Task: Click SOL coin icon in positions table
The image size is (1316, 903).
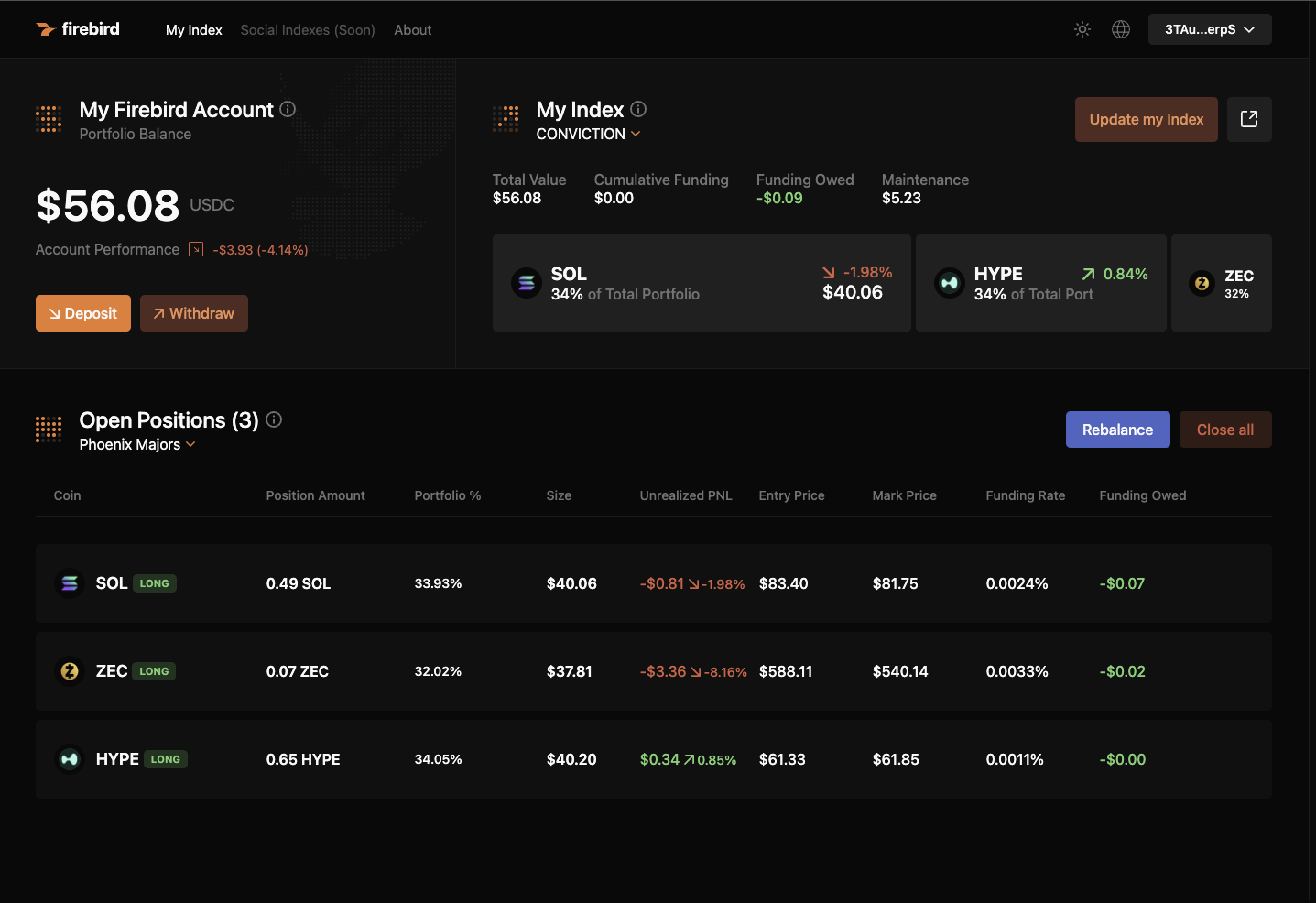Action: pos(70,583)
